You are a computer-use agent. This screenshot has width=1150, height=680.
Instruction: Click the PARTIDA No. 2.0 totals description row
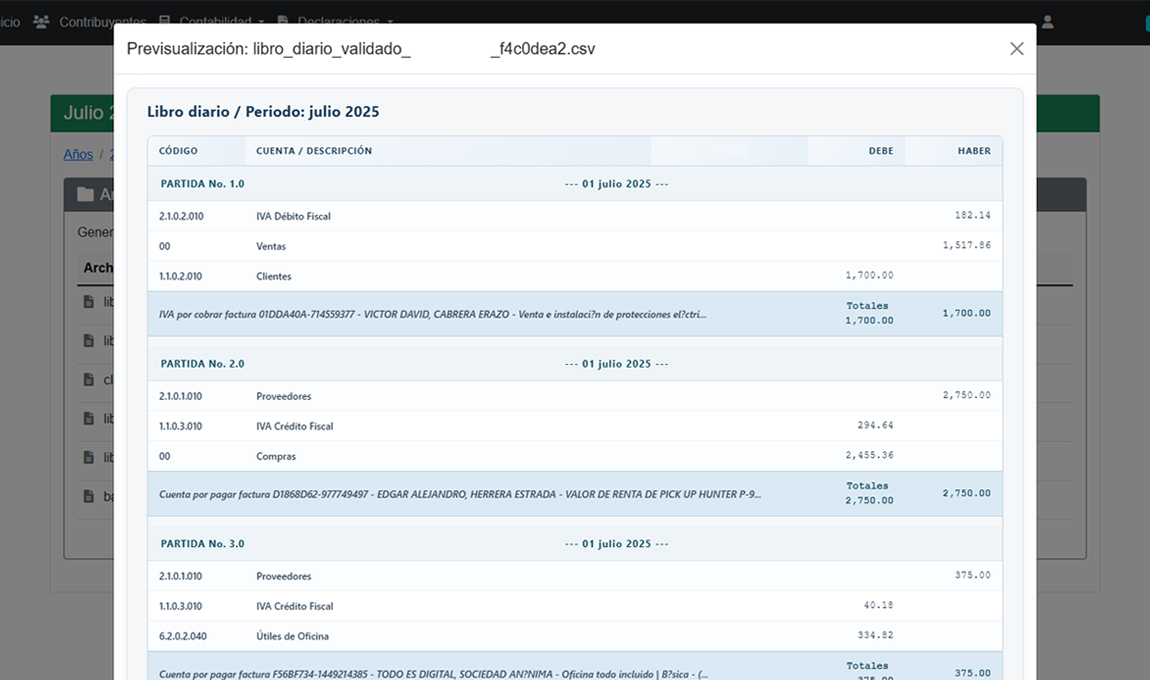[x=460, y=494]
